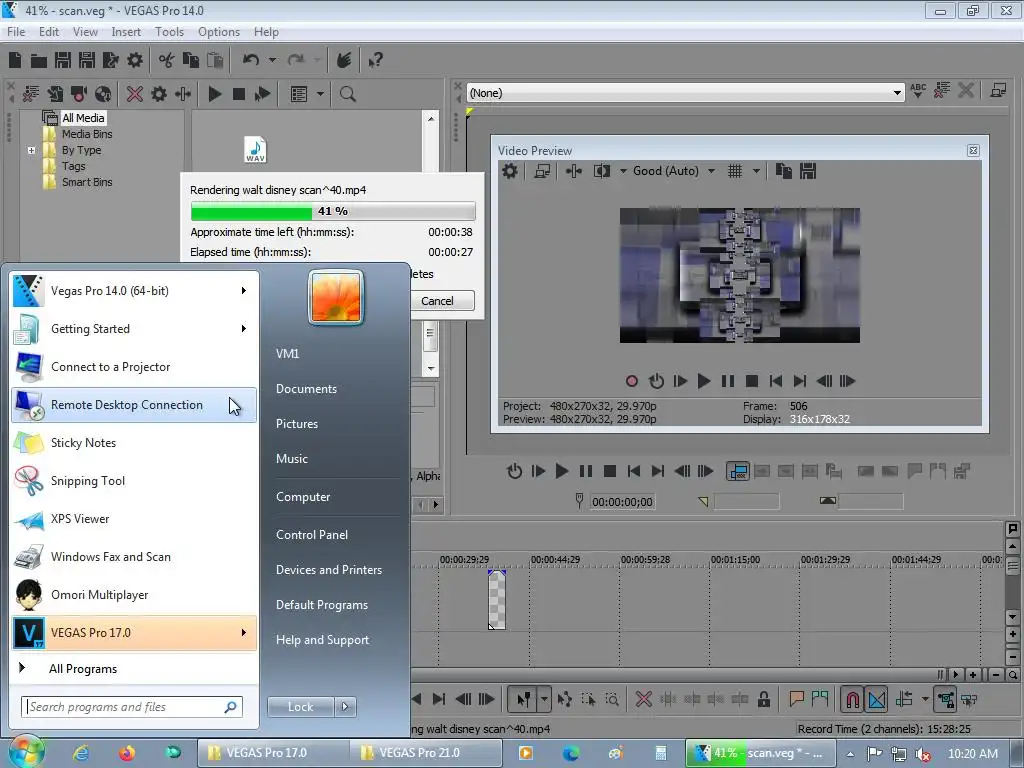Click the Search programs and files field
The height and width of the screenshot is (768, 1024).
click(132, 707)
